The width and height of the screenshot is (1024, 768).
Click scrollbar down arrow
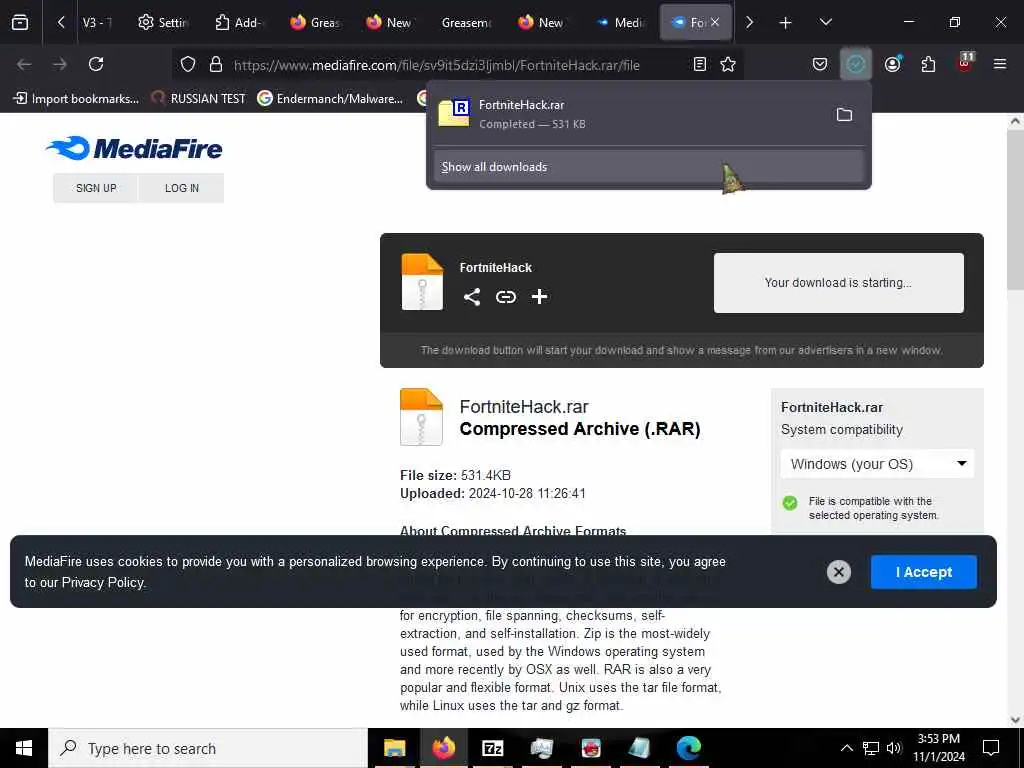pos(1015,720)
